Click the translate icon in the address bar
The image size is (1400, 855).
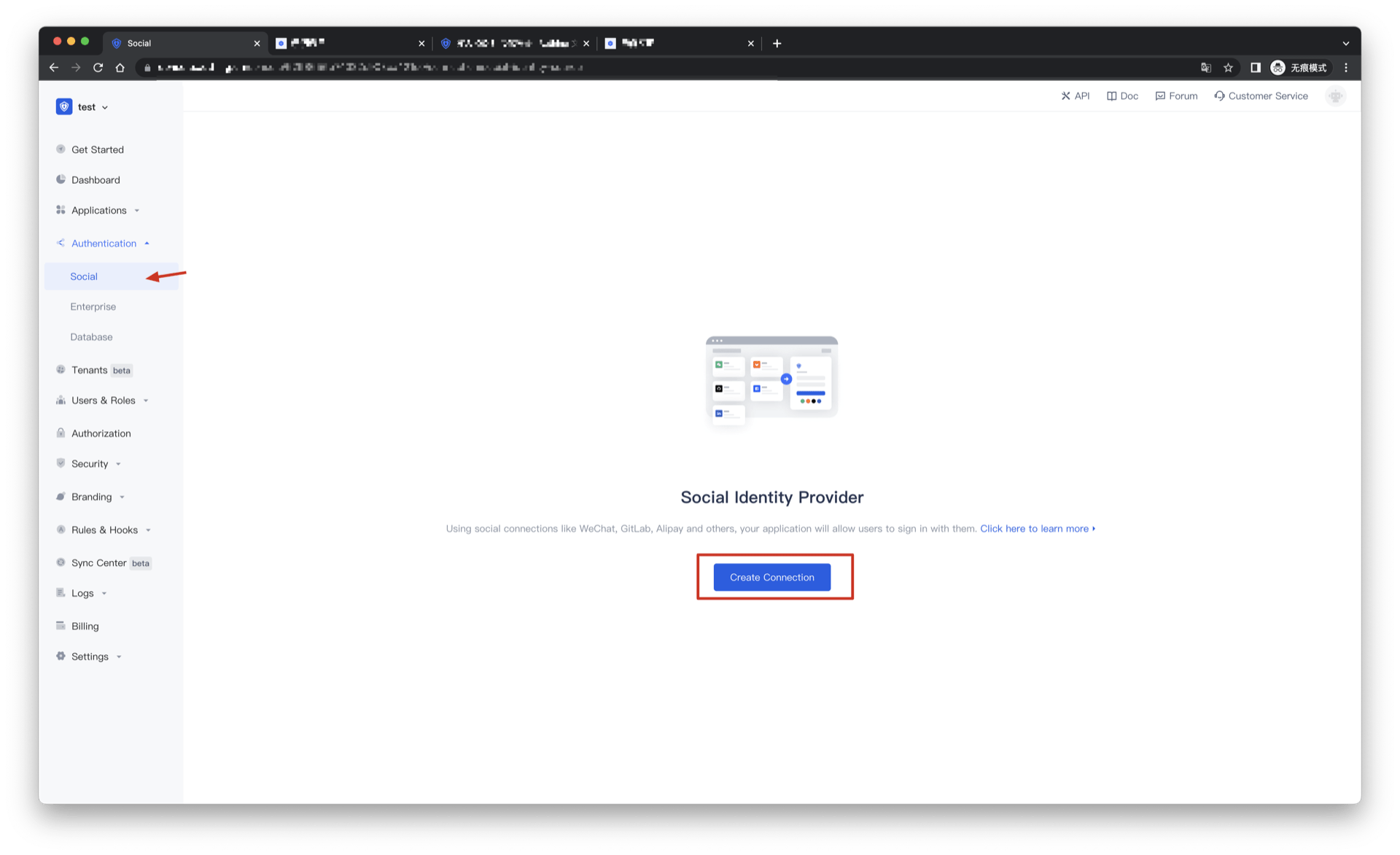tap(1205, 67)
